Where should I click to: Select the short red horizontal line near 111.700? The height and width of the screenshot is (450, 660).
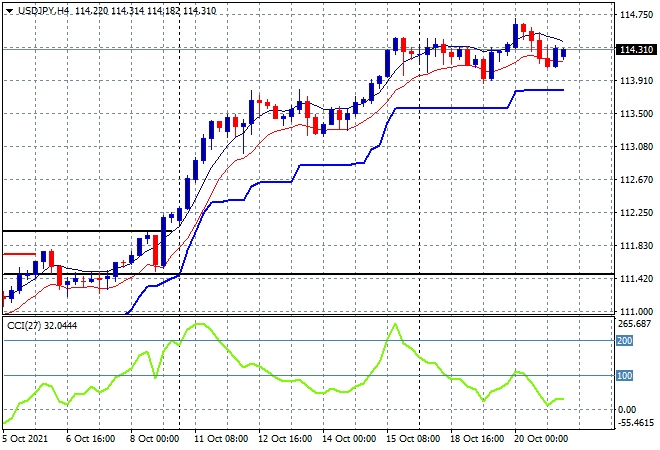[x=19, y=254]
